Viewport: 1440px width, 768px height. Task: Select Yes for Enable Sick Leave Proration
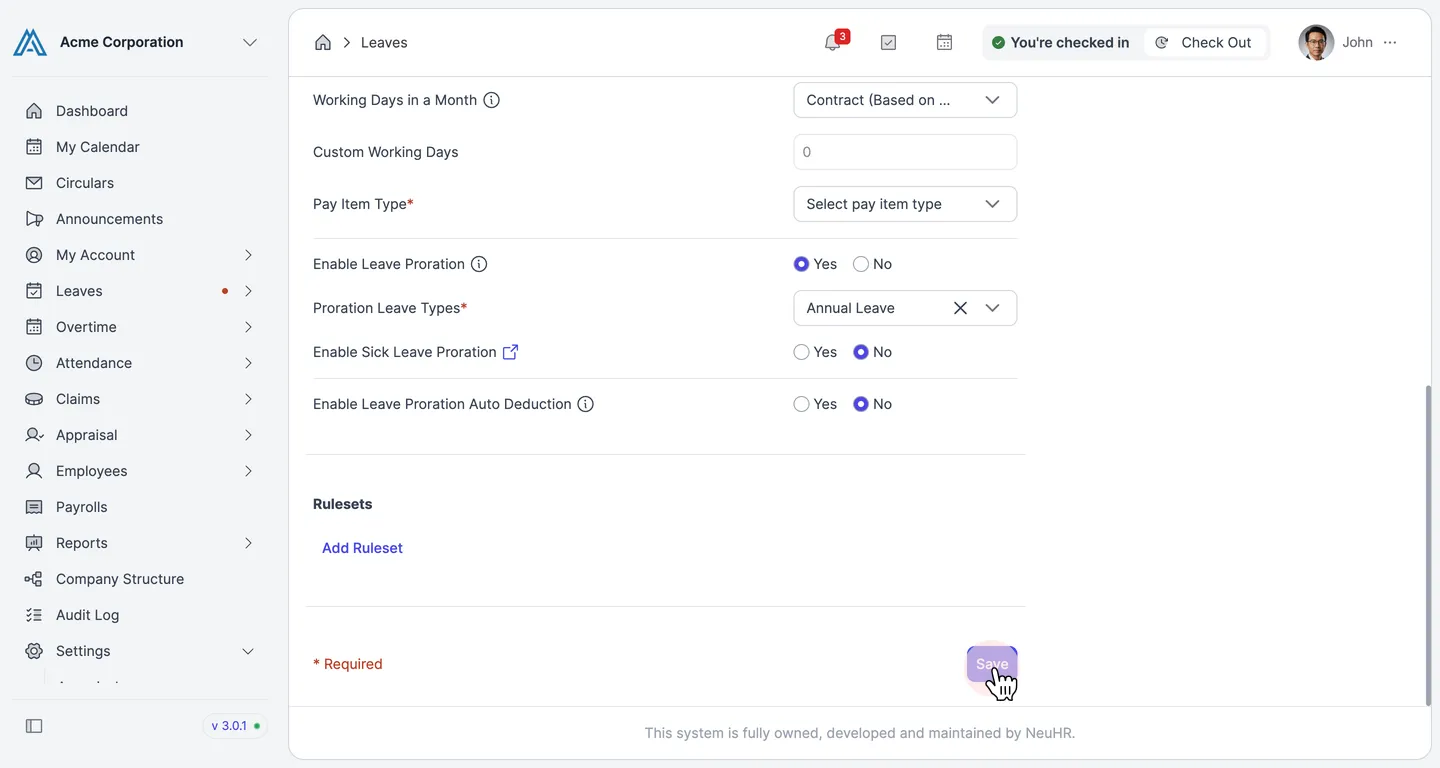801,352
